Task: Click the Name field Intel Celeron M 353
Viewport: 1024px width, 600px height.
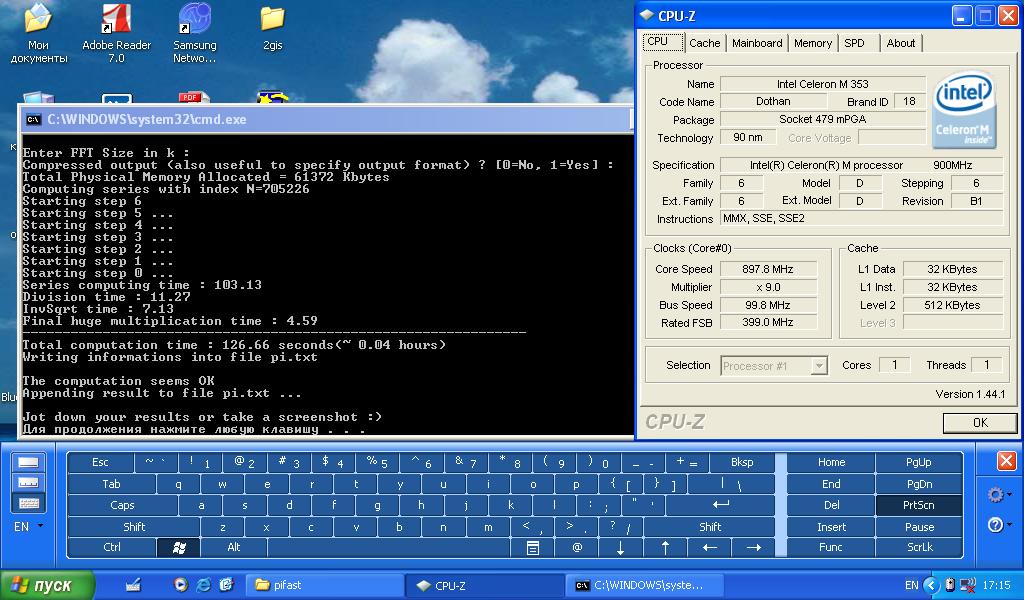Action: point(823,84)
